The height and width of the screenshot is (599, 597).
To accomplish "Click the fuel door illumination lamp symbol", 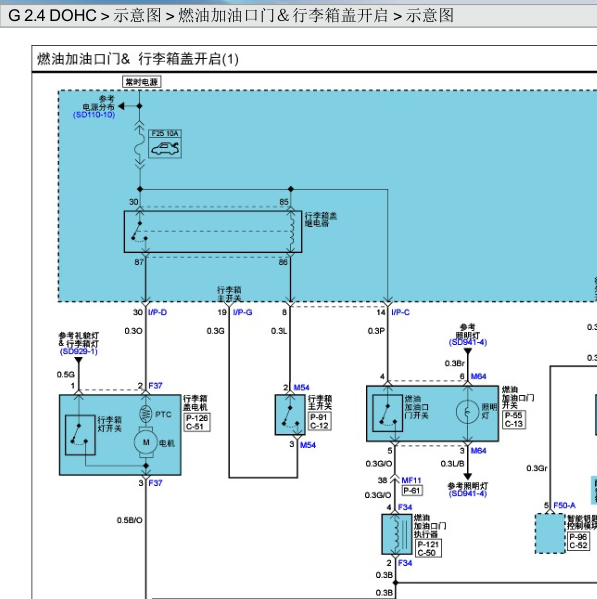I will [x=467, y=412].
